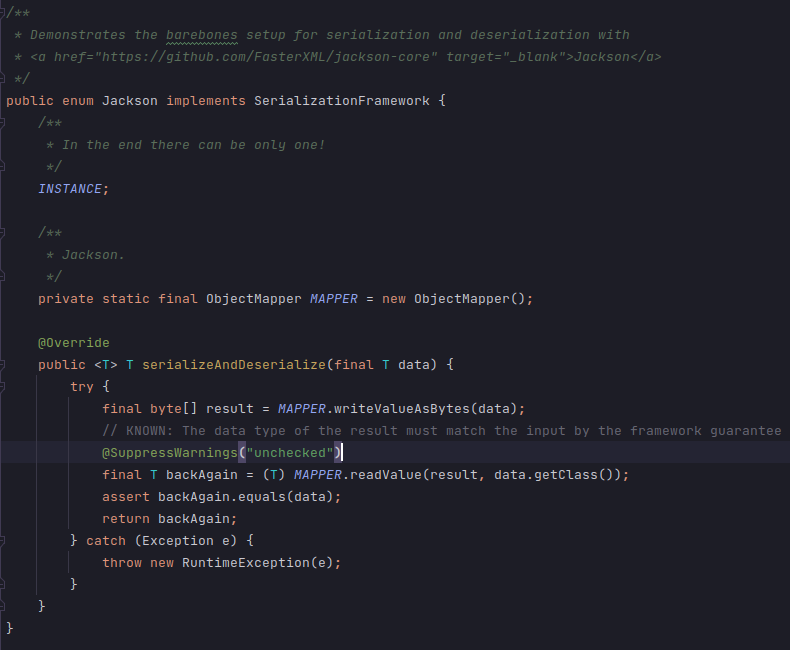Click the underlined word "barebones" in the Javadoc

pyautogui.click(x=202, y=35)
